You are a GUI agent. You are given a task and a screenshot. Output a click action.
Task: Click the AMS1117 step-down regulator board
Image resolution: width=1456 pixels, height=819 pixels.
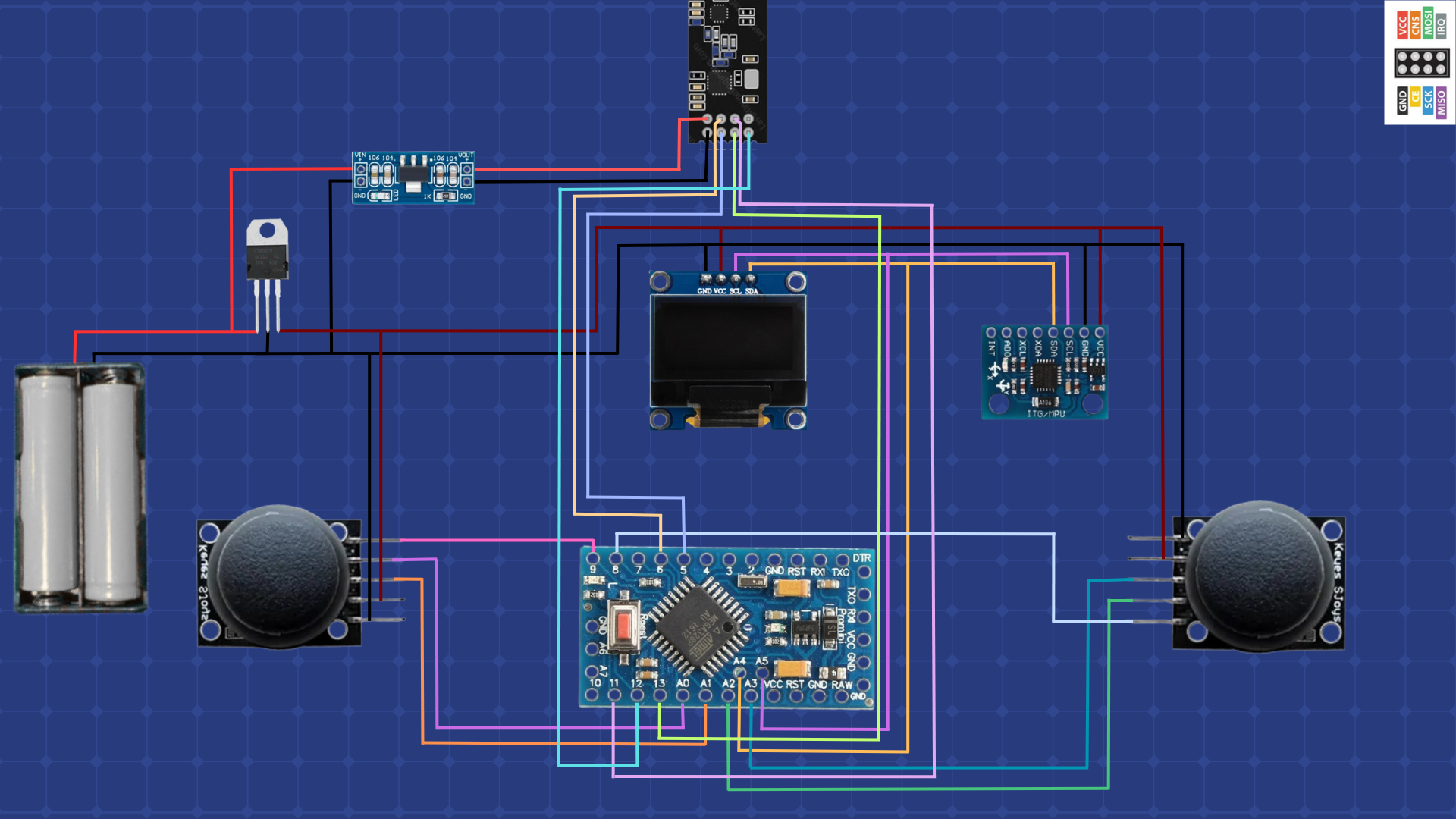[413, 177]
